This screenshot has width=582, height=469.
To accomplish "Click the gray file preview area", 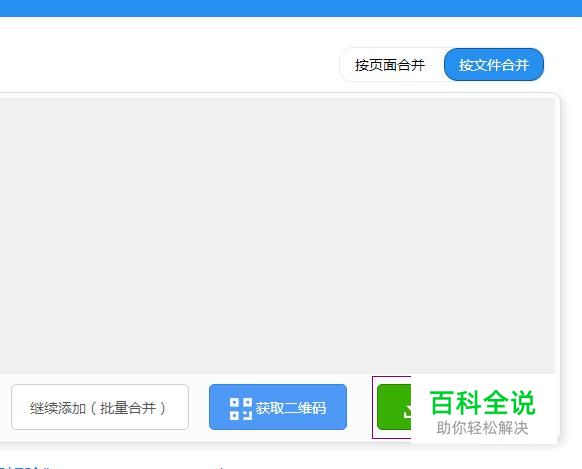I will [277, 235].
